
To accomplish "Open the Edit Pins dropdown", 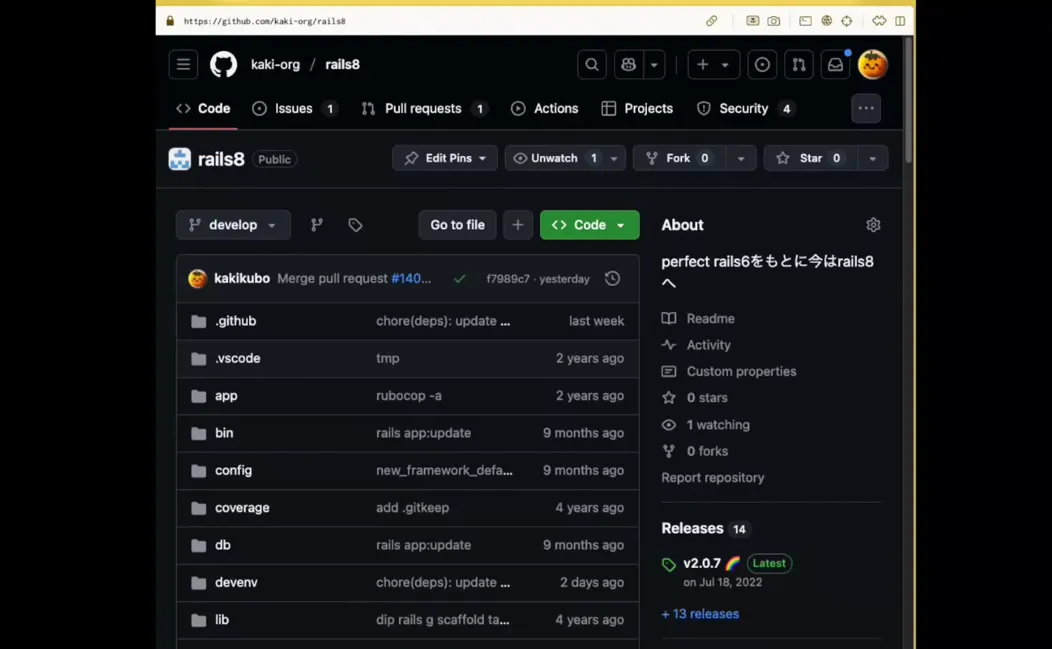I will [445, 158].
